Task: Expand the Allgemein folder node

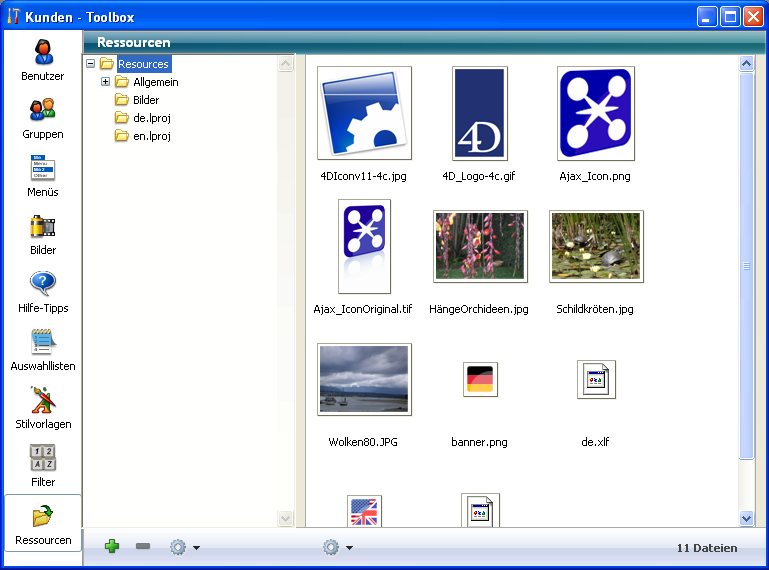Action: tap(105, 82)
